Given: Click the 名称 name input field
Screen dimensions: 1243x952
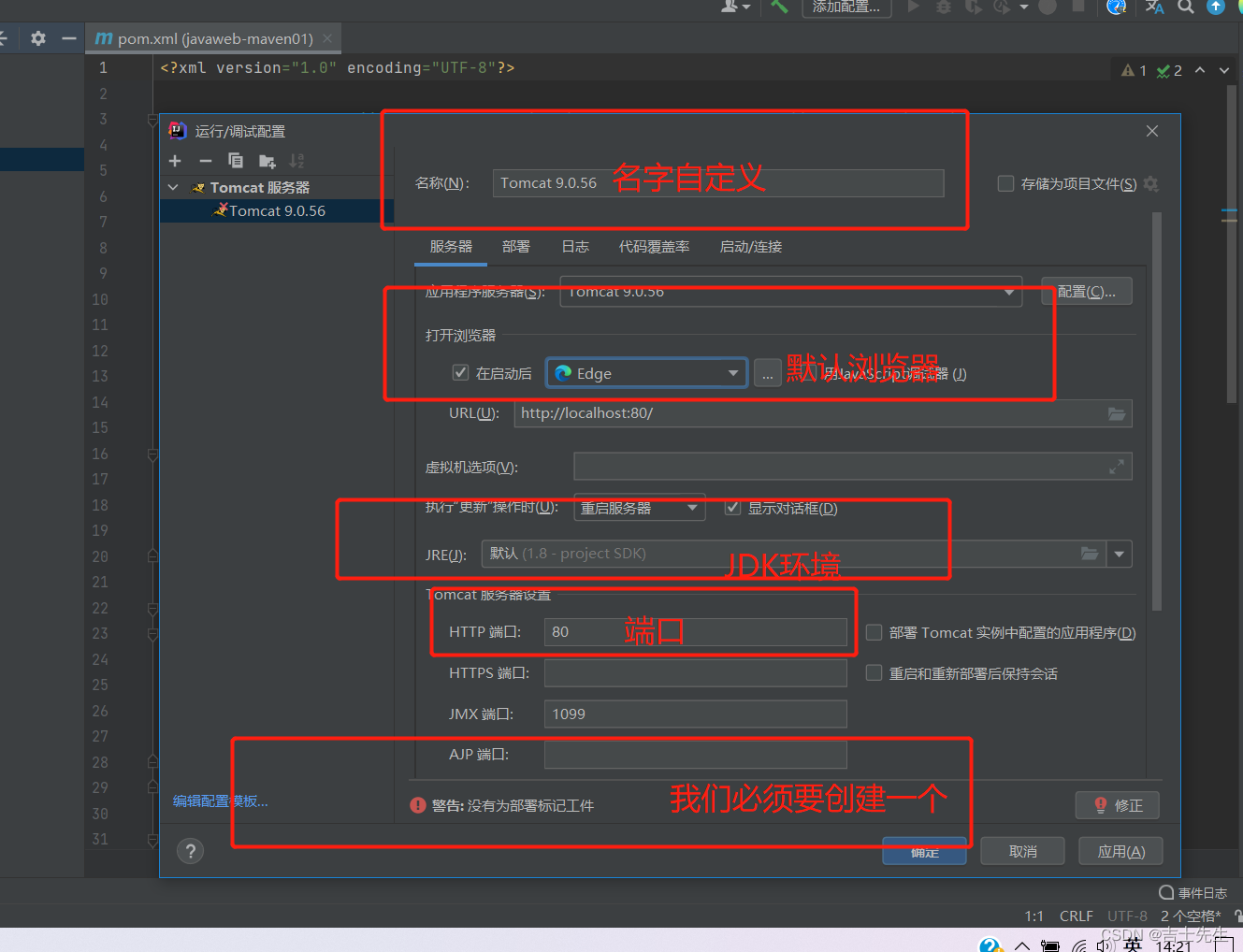Looking at the screenshot, I should coord(718,183).
